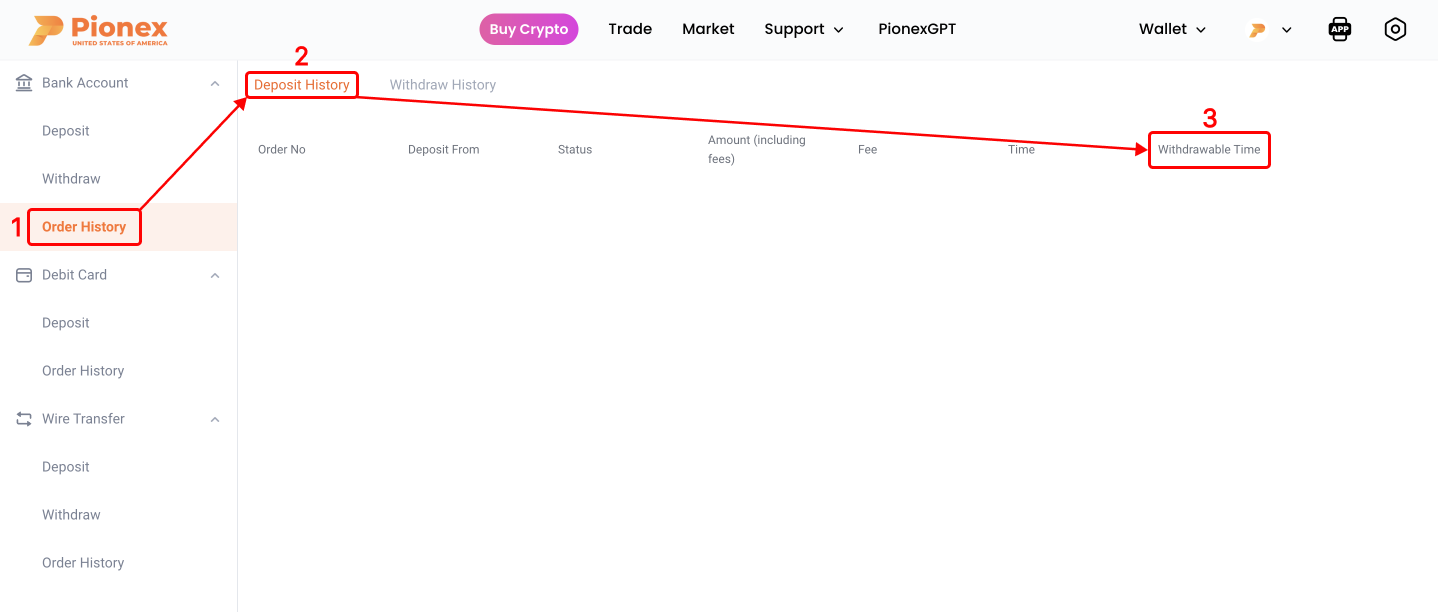Select the bank icon next to Bank Account
The width and height of the screenshot is (1438, 612).
[23, 82]
